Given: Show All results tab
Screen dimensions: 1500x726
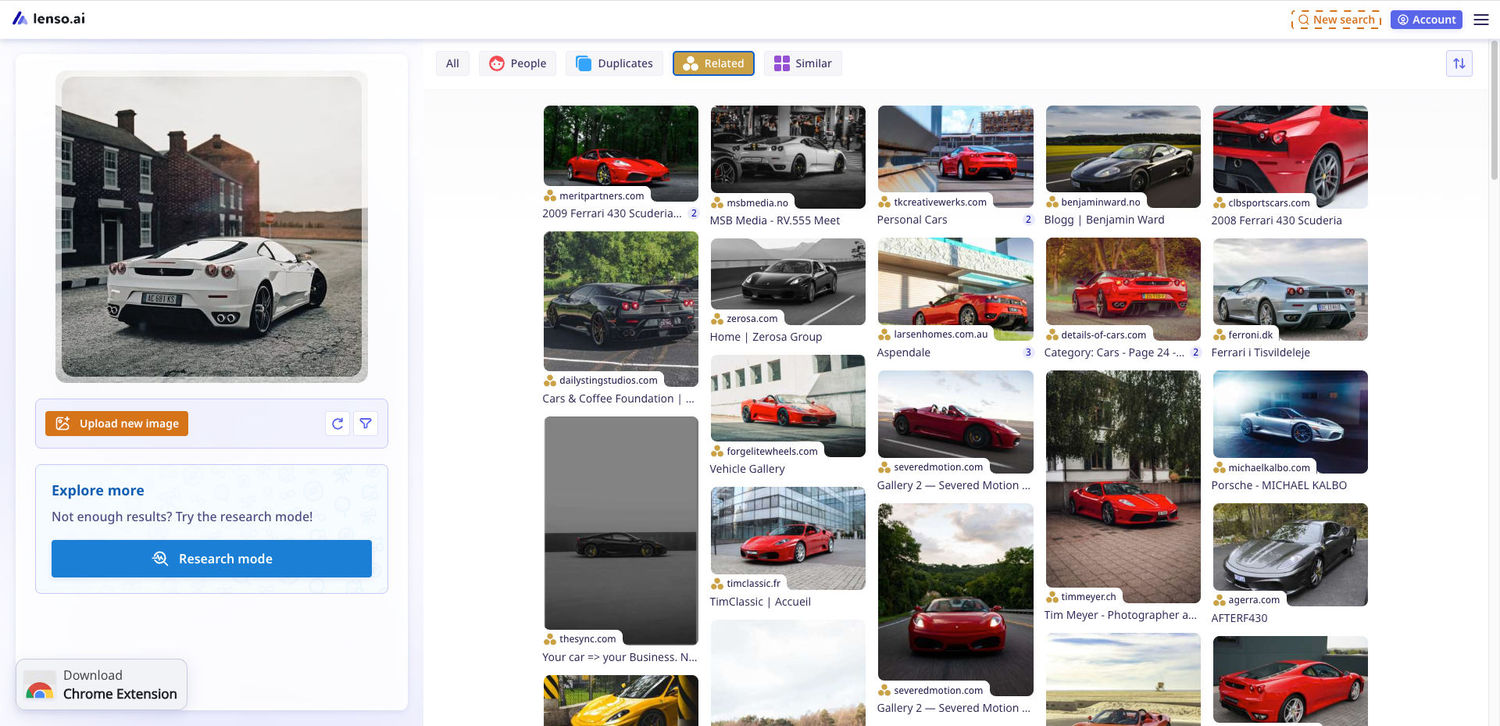Looking at the screenshot, I should (x=452, y=63).
